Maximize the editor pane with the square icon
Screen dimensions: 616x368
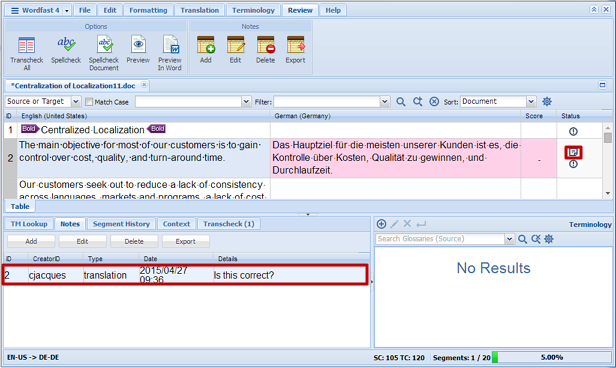(x=602, y=85)
